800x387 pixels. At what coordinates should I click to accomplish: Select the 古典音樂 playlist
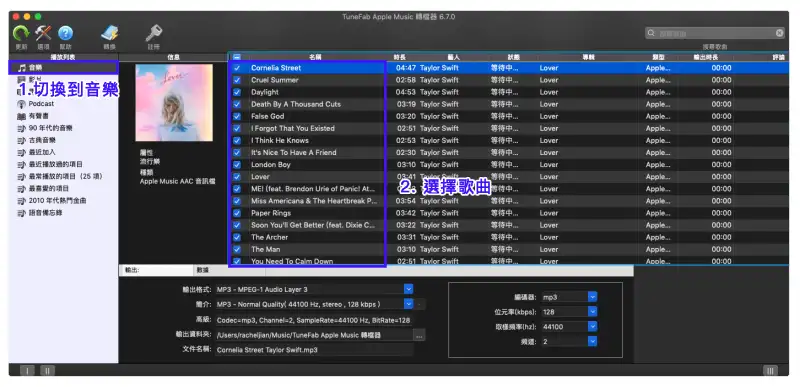pyautogui.click(x=42, y=140)
